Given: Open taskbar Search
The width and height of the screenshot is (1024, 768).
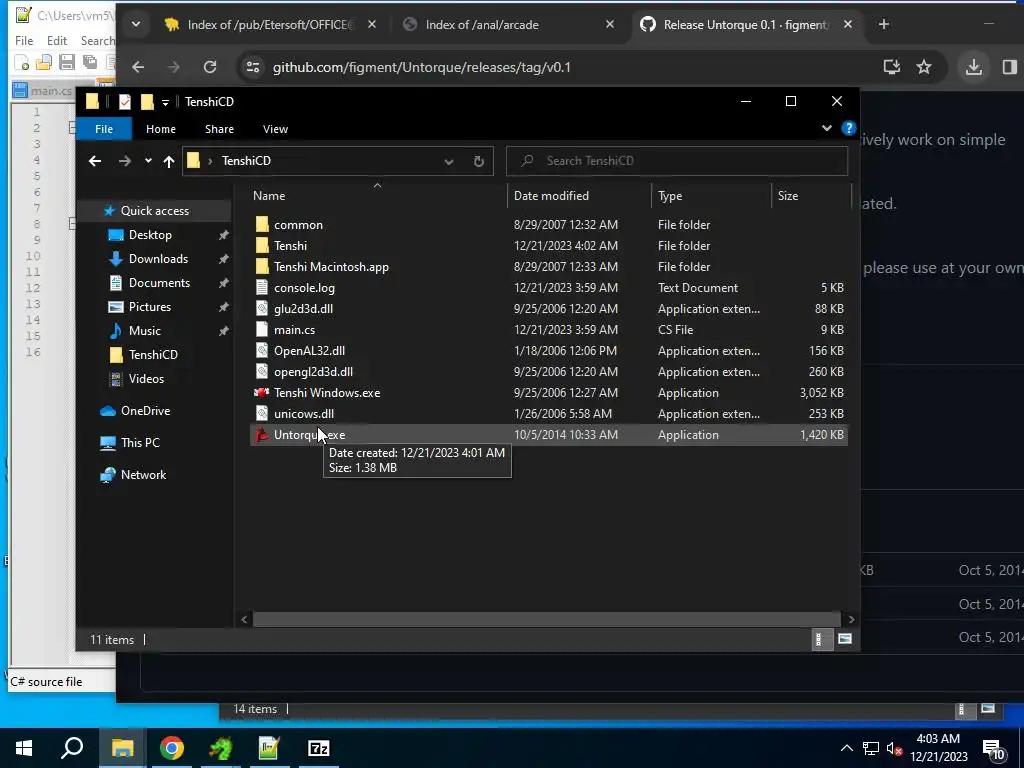Looking at the screenshot, I should (72, 748).
